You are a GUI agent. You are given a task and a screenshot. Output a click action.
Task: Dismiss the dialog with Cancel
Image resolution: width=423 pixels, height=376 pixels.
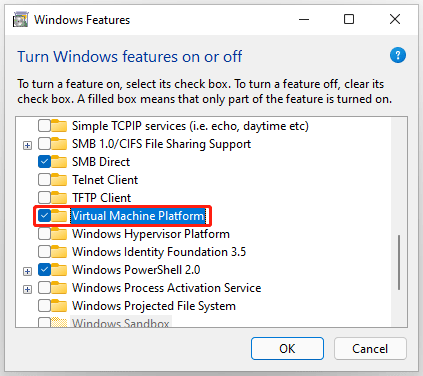click(x=370, y=349)
